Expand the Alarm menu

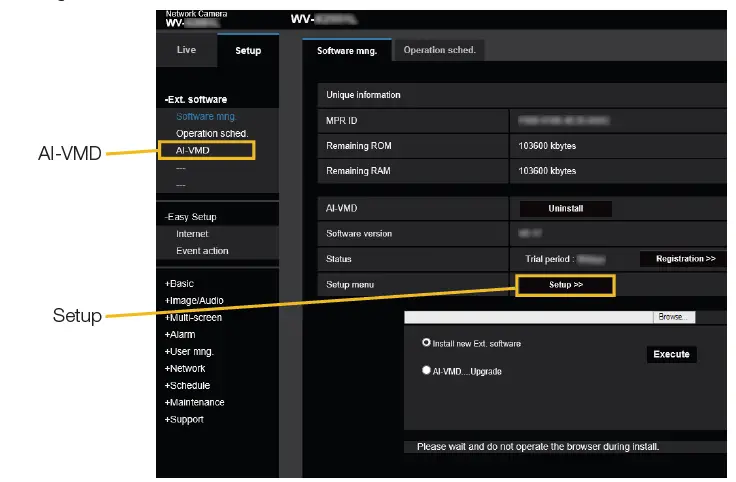tap(180, 335)
